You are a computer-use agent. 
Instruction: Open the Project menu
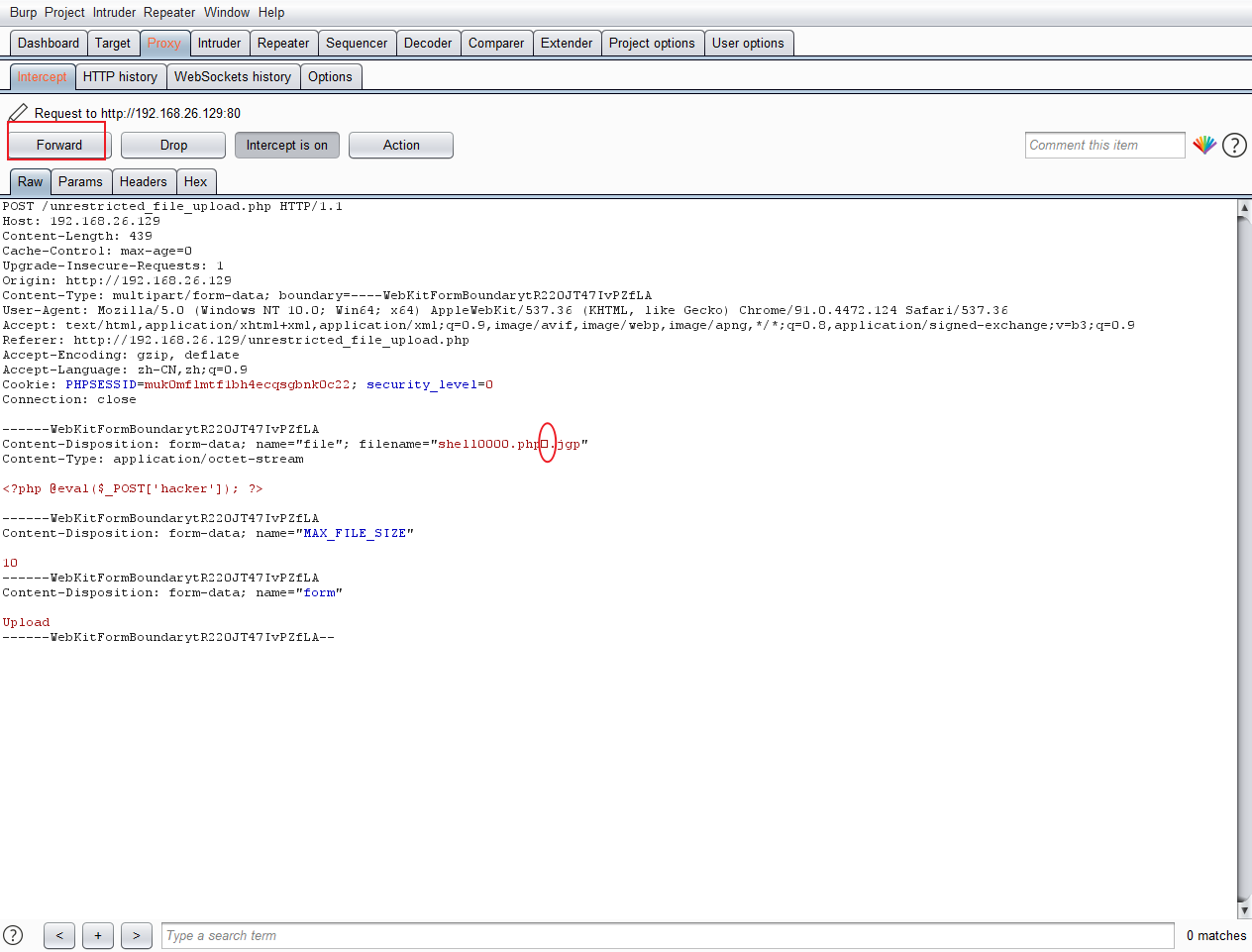64,12
